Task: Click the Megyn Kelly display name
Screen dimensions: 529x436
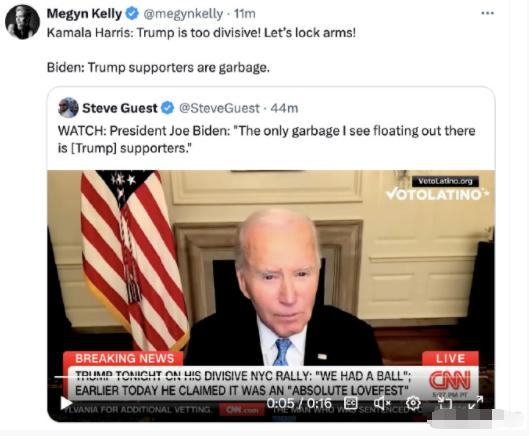Action: click(x=84, y=14)
